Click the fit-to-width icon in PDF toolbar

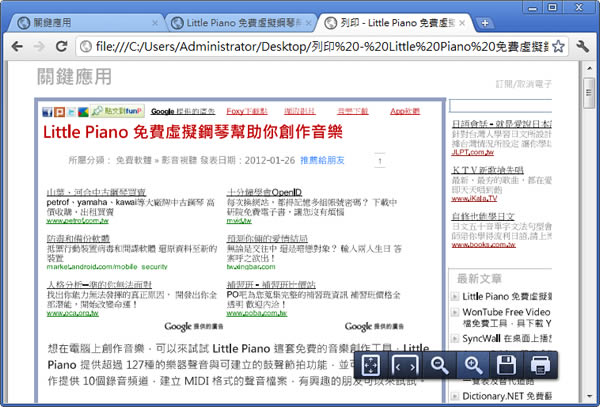coord(405,365)
